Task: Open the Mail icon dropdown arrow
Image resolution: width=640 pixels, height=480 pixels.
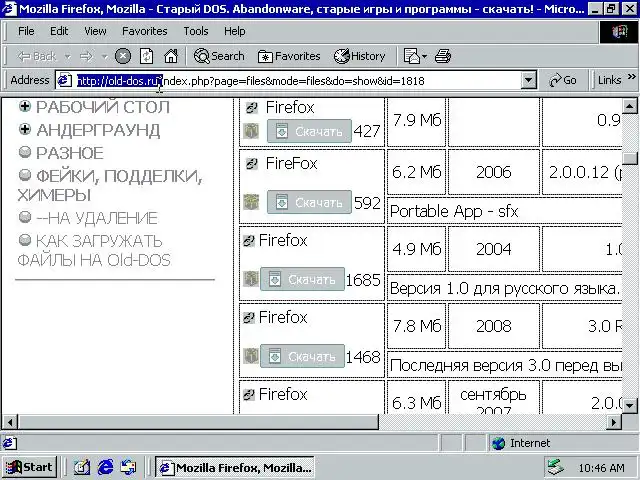Action: [x=424, y=56]
